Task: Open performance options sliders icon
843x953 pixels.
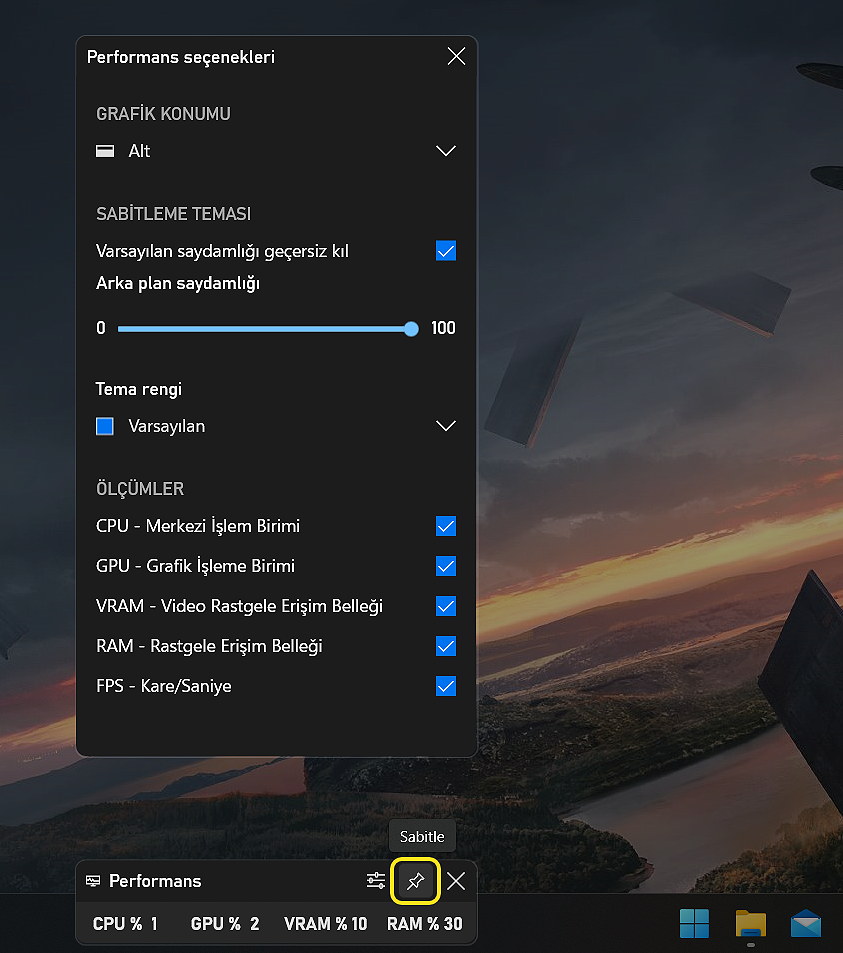Action: click(376, 881)
